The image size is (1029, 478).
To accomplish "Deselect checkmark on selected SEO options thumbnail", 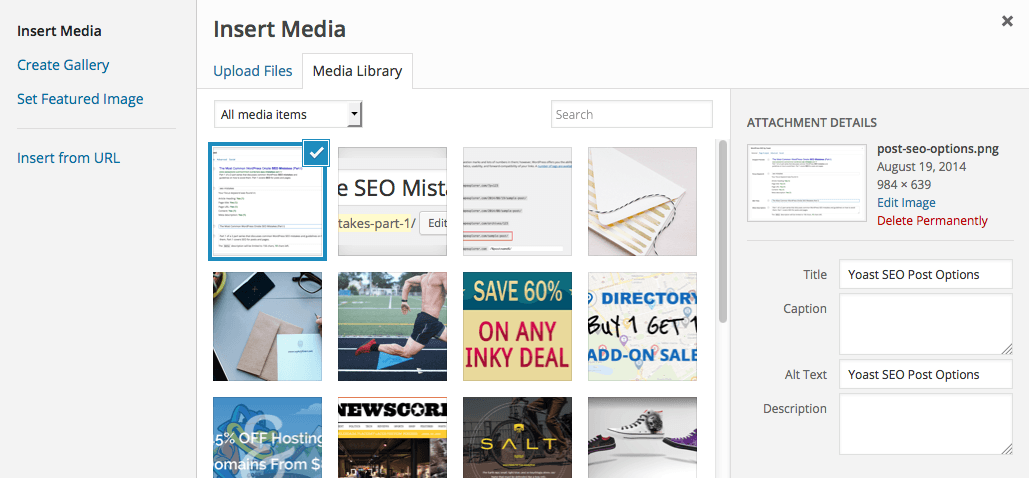I will tap(316, 152).
